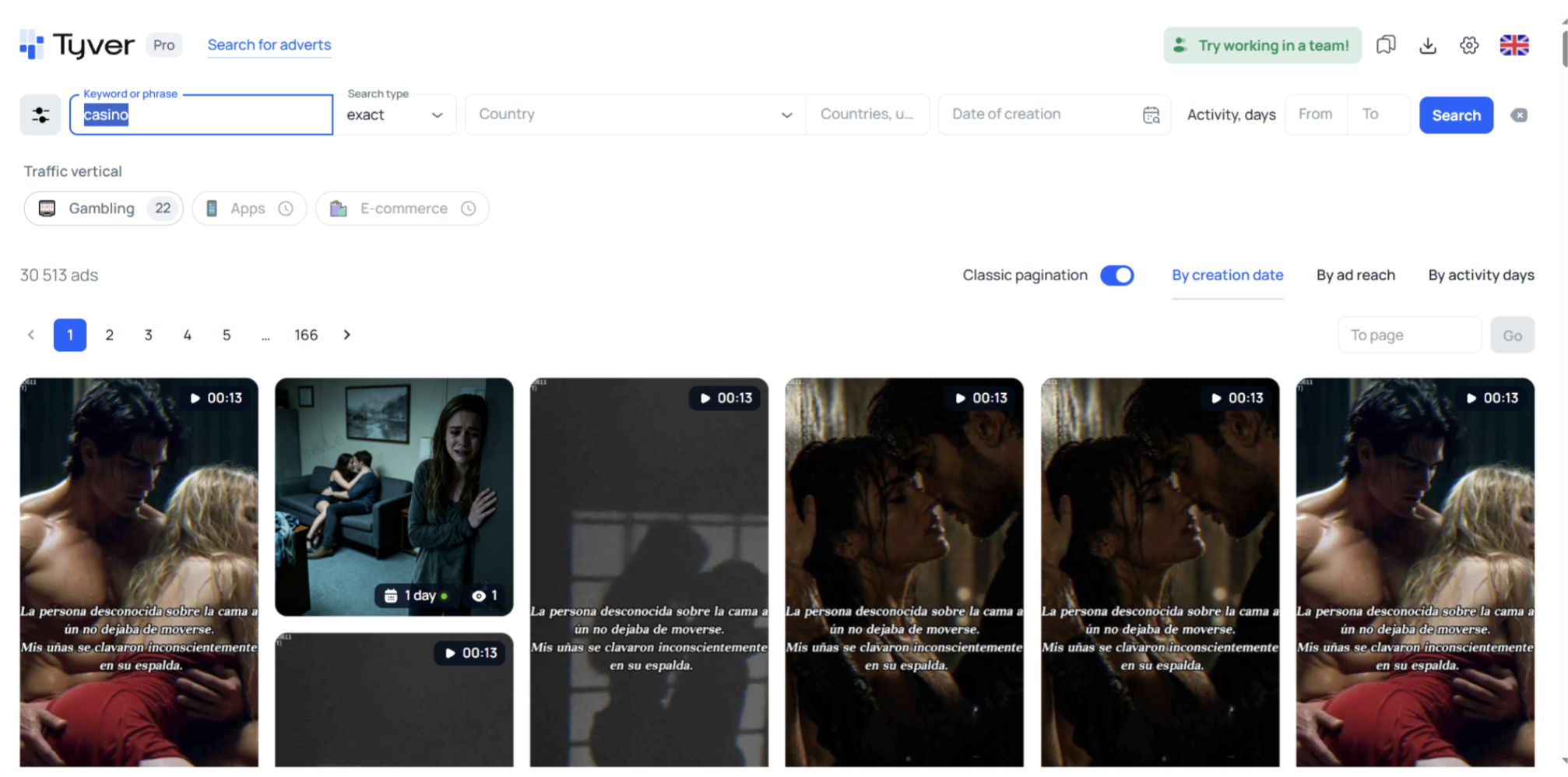Click the 1 day activity badge
1568x777 pixels.
pyautogui.click(x=417, y=596)
